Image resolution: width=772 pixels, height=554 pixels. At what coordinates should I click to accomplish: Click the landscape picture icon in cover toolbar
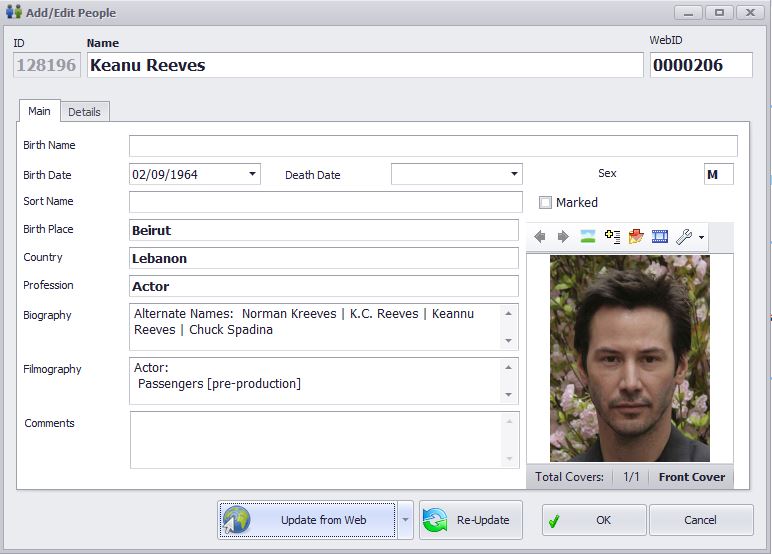(x=588, y=237)
